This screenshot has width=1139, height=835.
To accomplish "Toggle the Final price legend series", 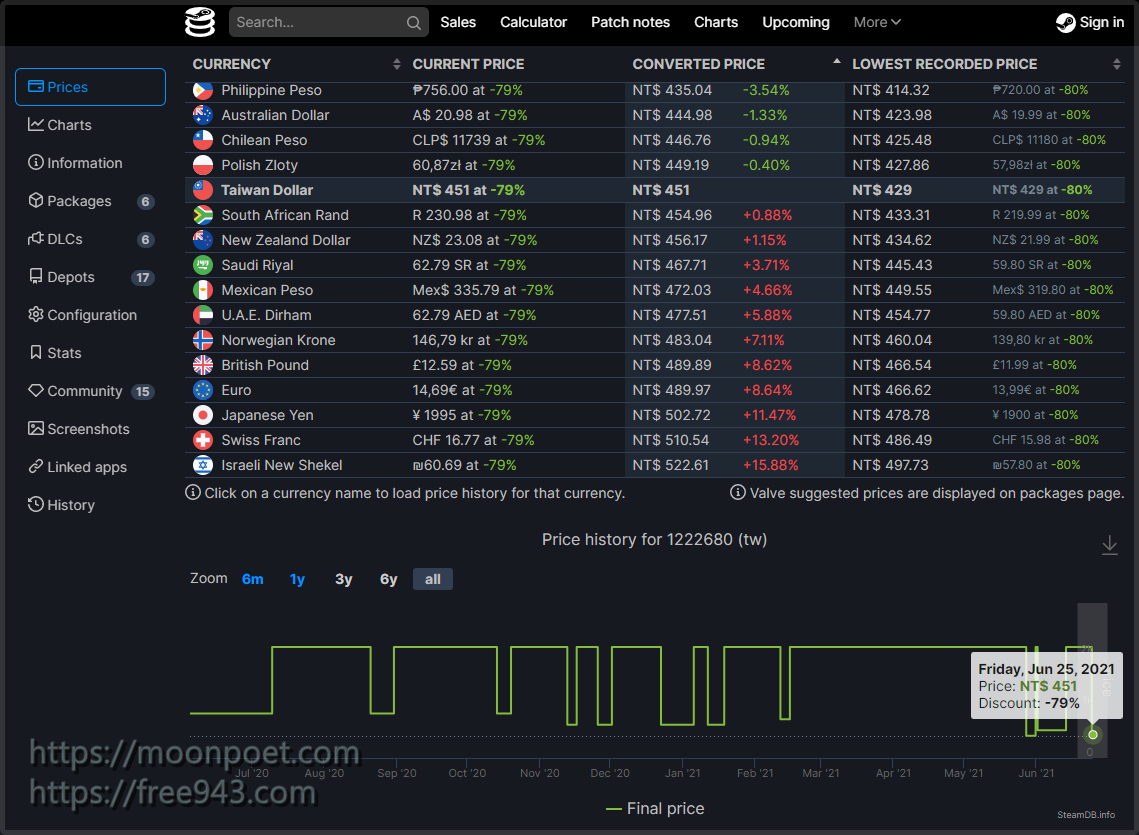I will point(655,808).
